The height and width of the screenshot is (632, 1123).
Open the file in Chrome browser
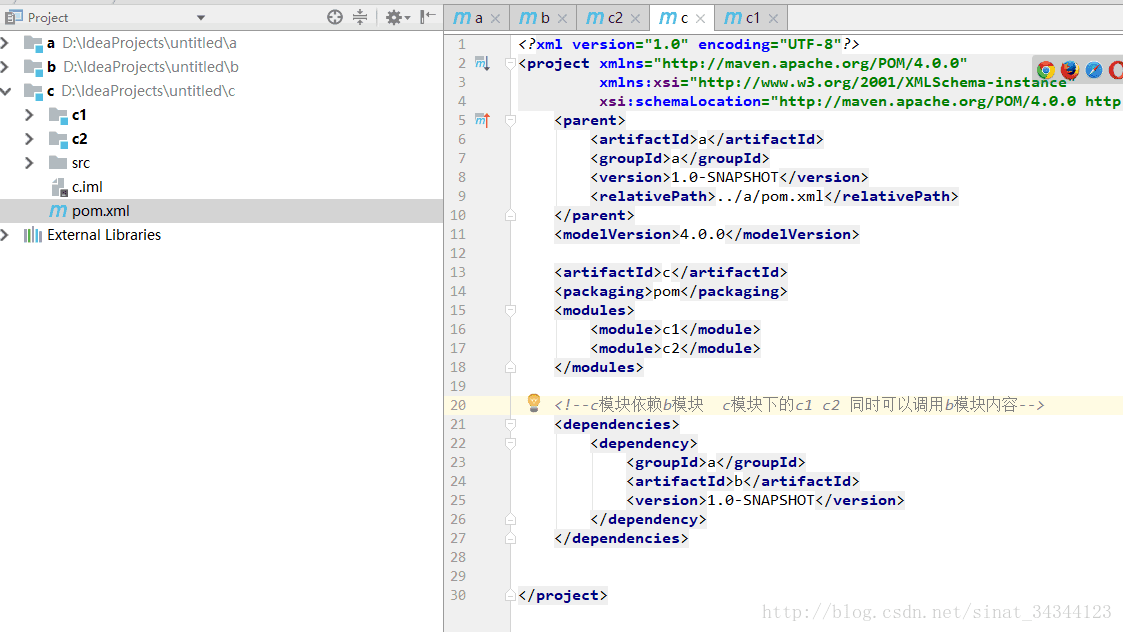[x=1046, y=70]
